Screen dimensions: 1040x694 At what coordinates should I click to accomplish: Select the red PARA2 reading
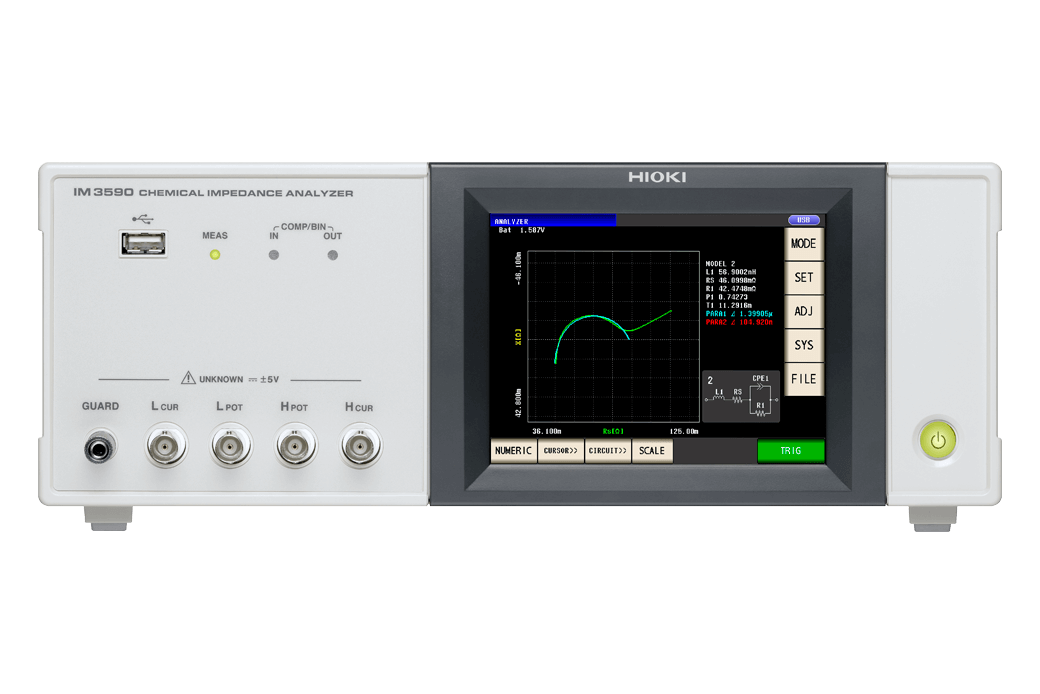(x=739, y=322)
